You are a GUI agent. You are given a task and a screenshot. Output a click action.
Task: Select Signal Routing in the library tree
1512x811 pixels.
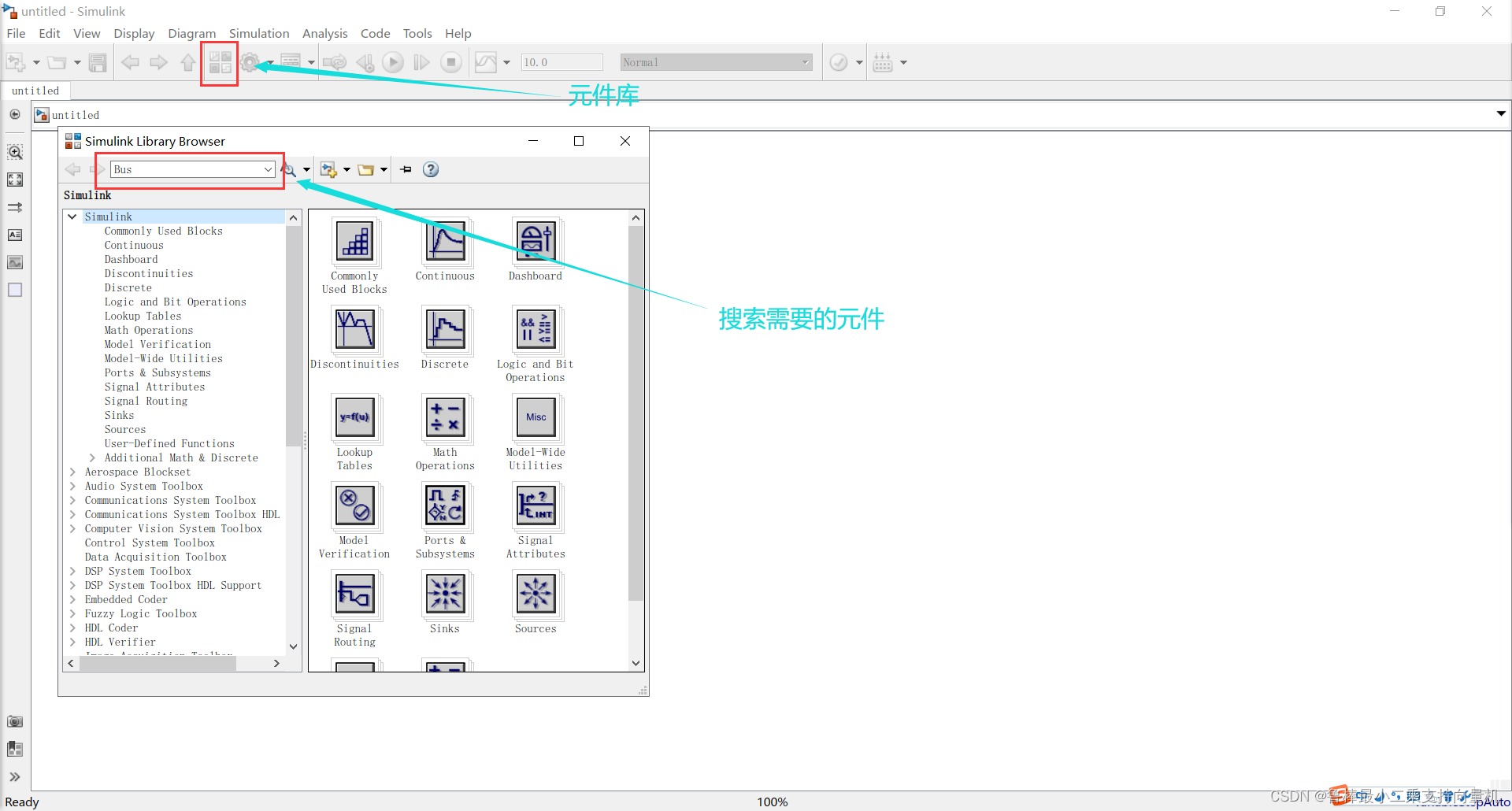[146, 401]
